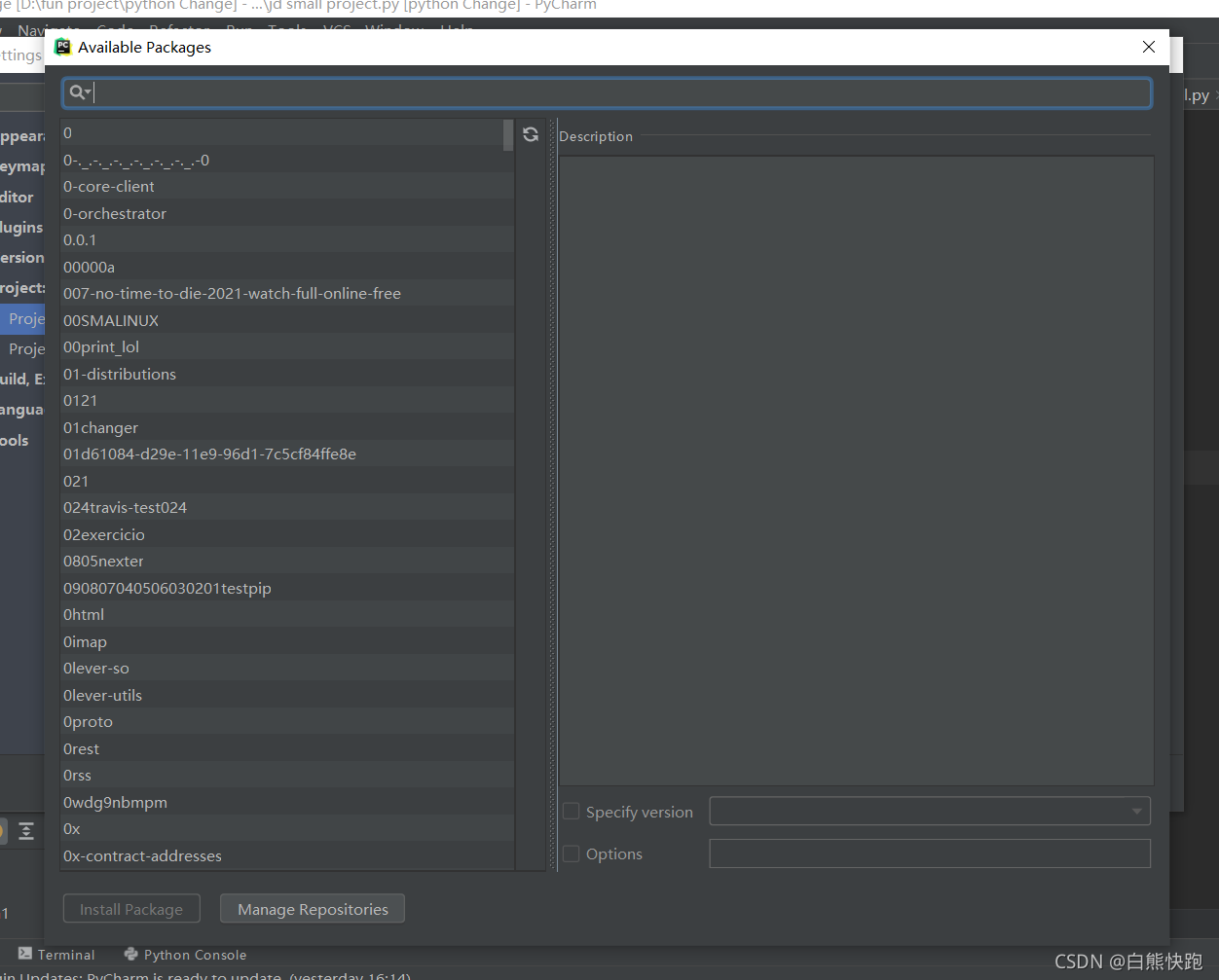Open Keymap in the Settings sidebar behind

[x=21, y=166]
